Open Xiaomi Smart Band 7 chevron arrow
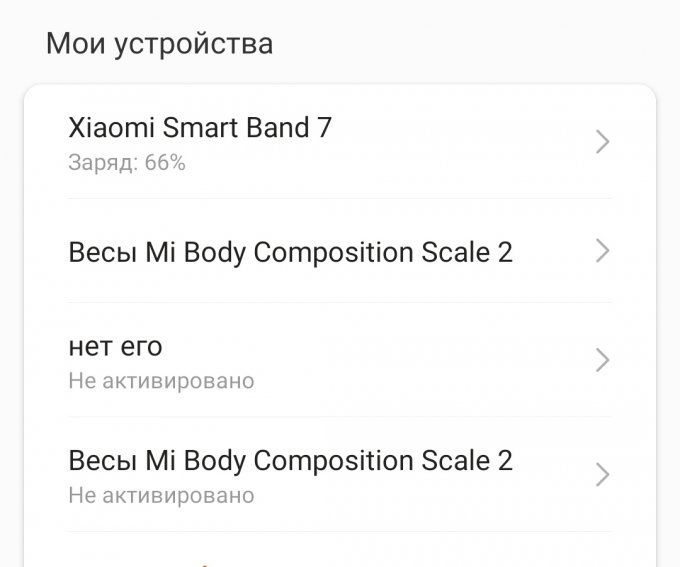This screenshot has height=567, width=680. pos(602,142)
